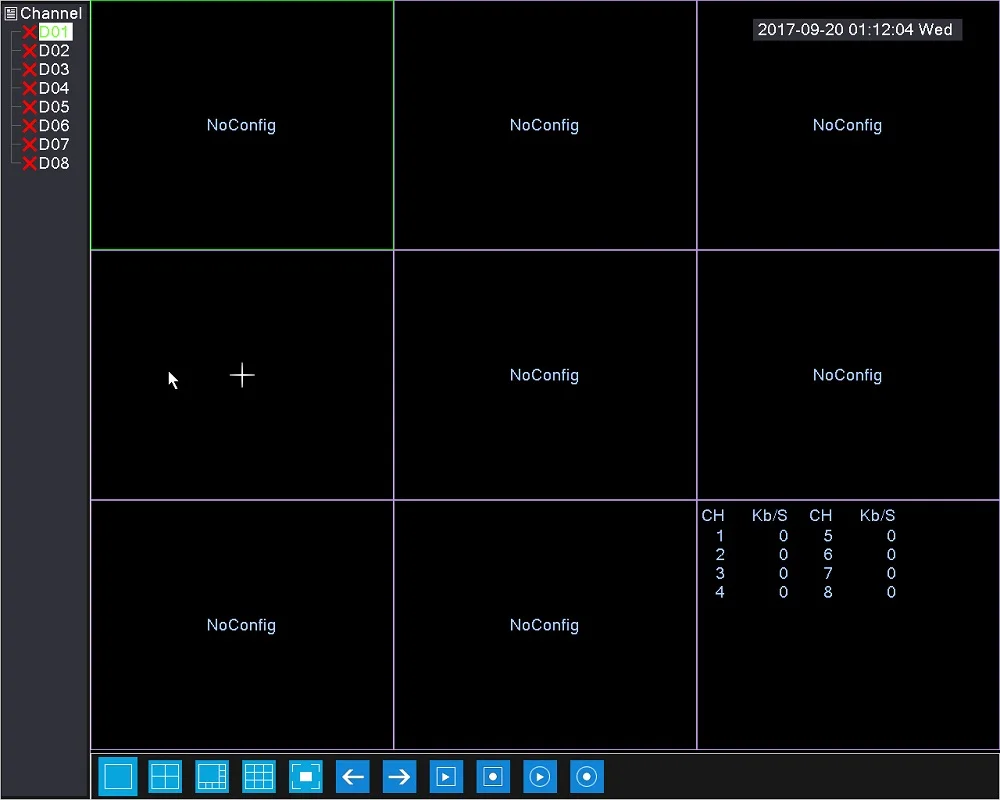Click the 2017-09-20 date and time overlay

point(857,29)
